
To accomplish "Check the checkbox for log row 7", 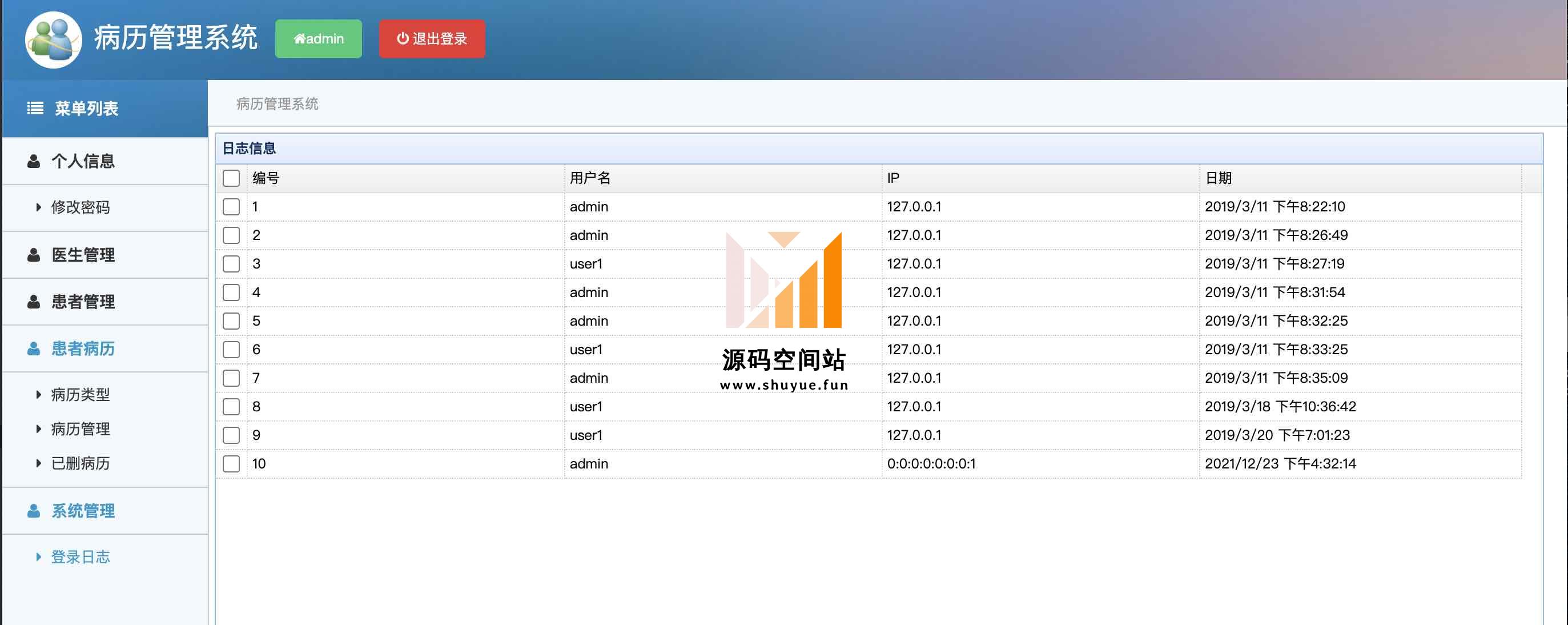I will click(231, 379).
